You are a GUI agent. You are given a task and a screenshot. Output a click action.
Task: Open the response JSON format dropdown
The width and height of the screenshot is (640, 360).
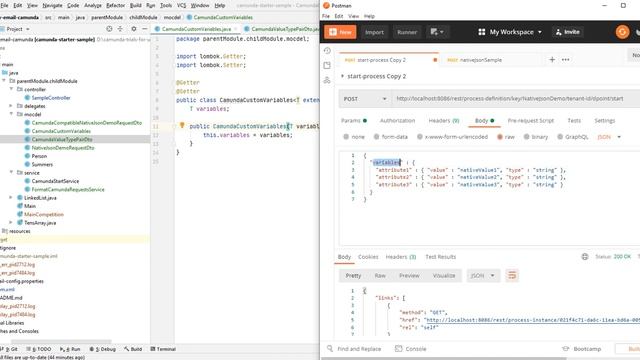(483, 276)
